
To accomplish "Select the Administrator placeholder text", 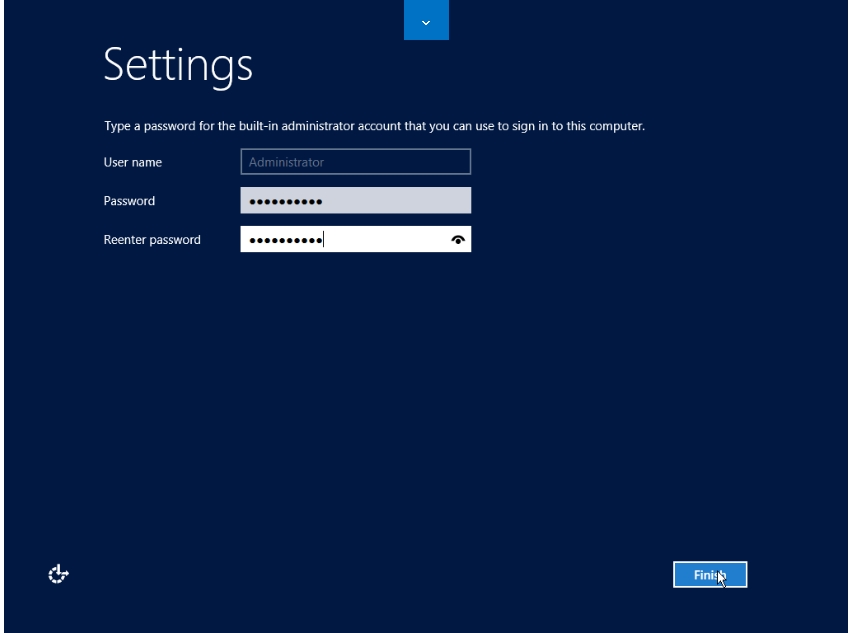I will (x=286, y=162).
